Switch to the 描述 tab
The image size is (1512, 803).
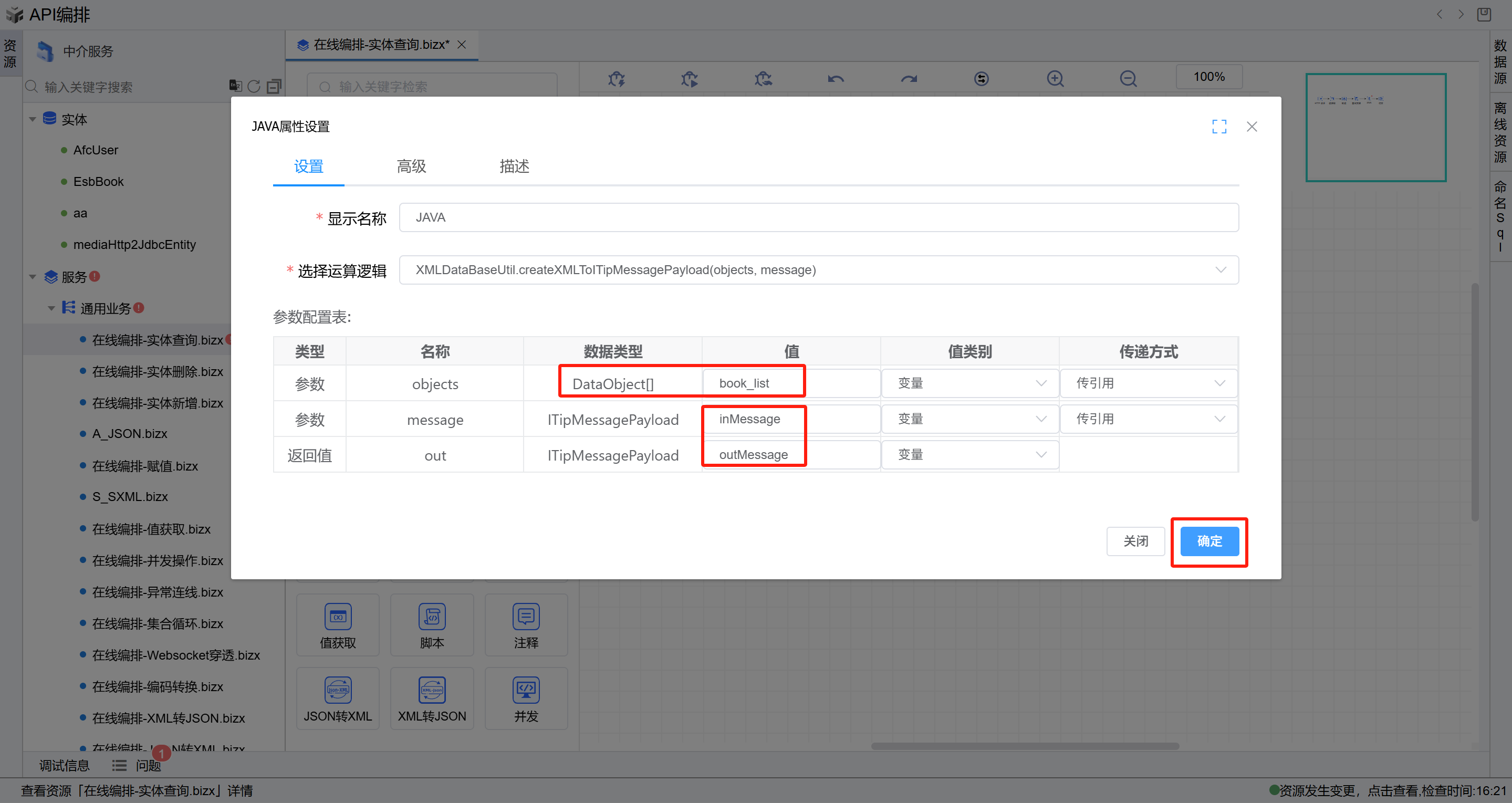[x=514, y=166]
